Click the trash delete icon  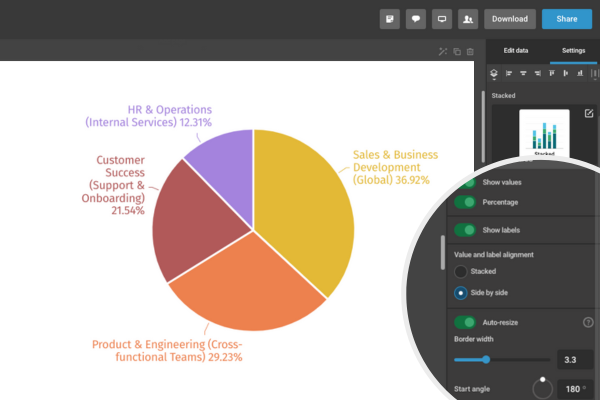[x=470, y=51]
